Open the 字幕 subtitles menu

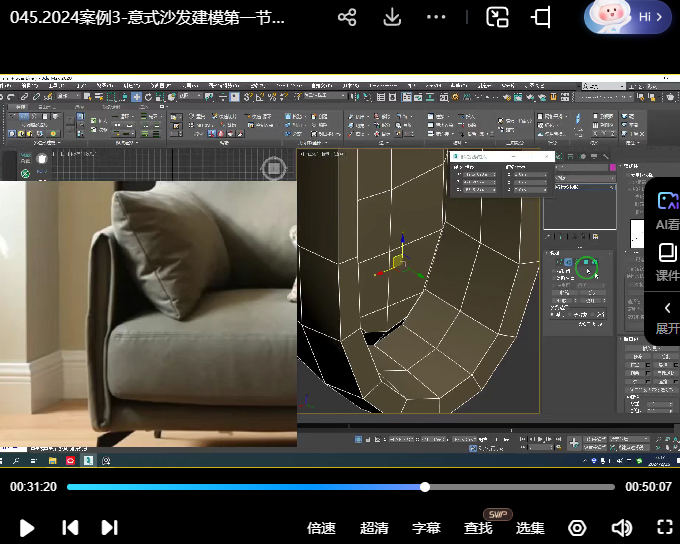click(426, 528)
